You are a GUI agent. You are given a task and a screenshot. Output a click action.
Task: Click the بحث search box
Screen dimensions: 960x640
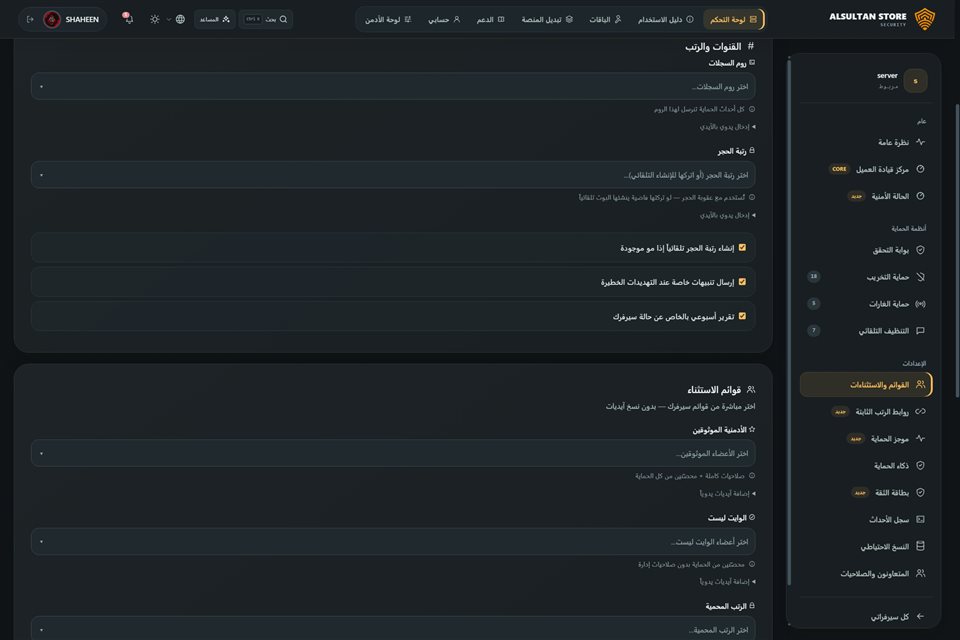[266, 20]
